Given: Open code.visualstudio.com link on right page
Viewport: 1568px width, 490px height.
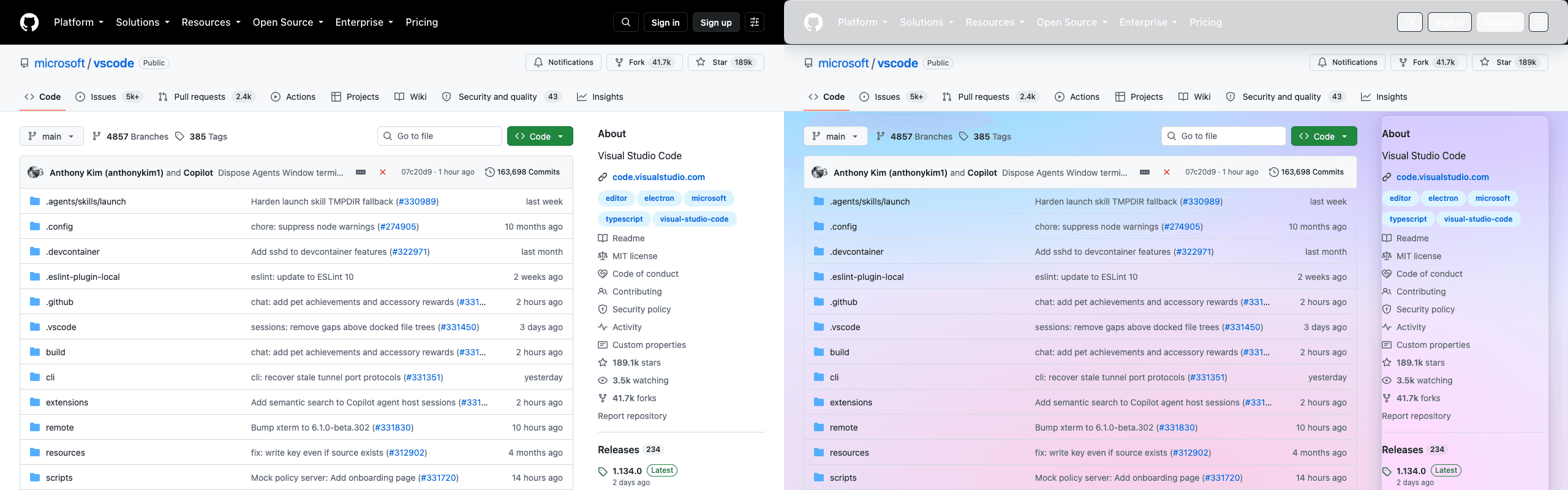Looking at the screenshot, I should (x=1442, y=177).
